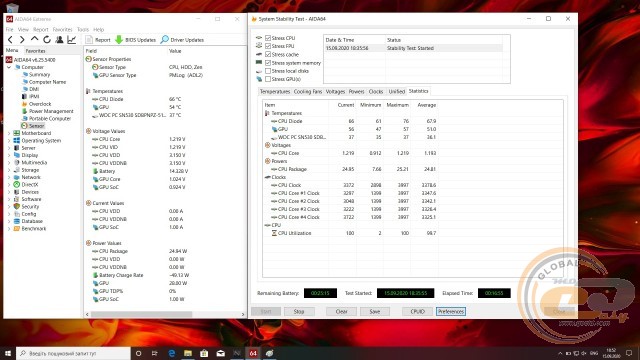This screenshot has width=640, height=360.
Task: Uncheck the Stress cache checkbox
Action: pos(268,54)
